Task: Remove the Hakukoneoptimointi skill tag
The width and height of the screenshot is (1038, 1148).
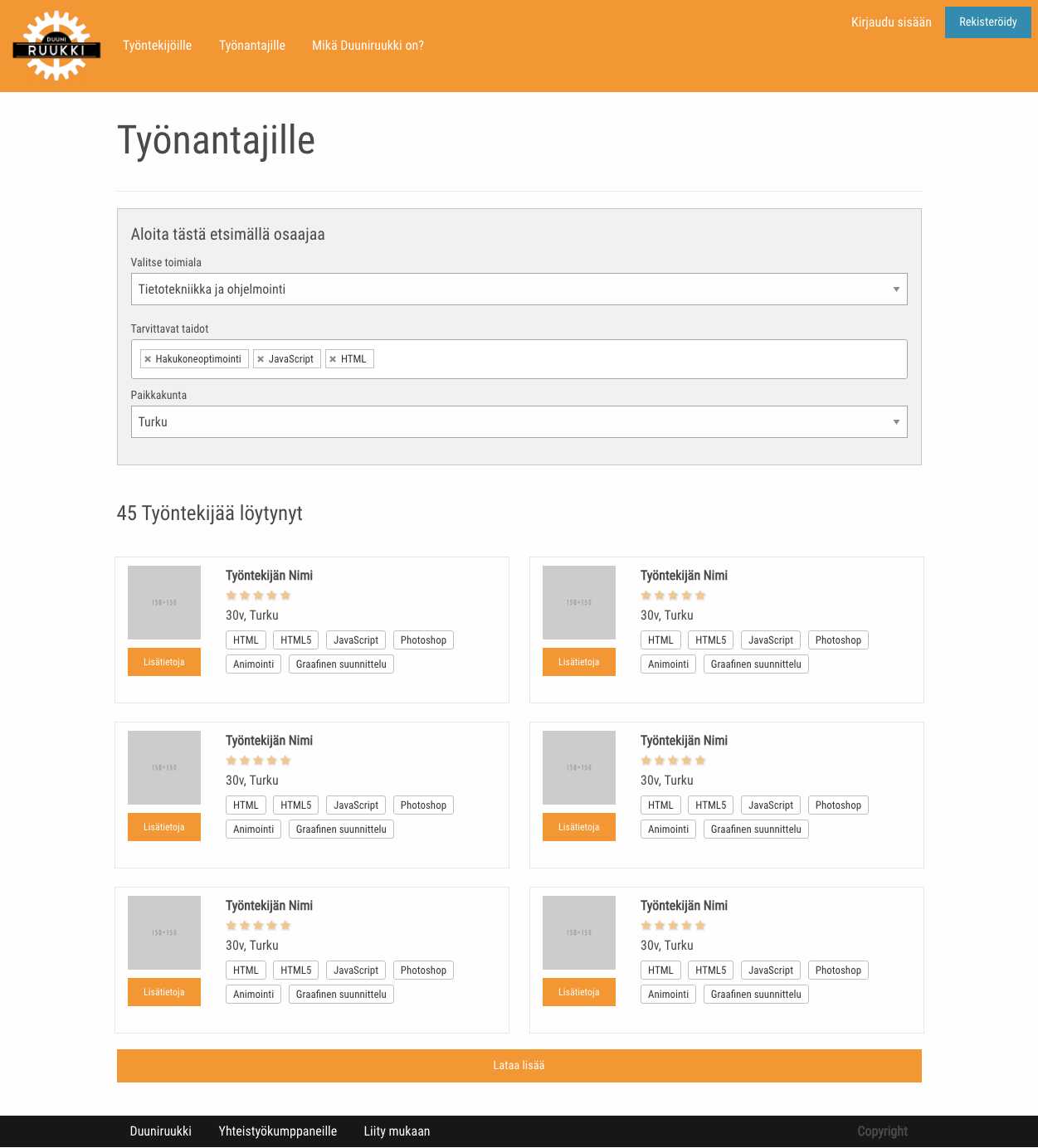Action: [148, 359]
